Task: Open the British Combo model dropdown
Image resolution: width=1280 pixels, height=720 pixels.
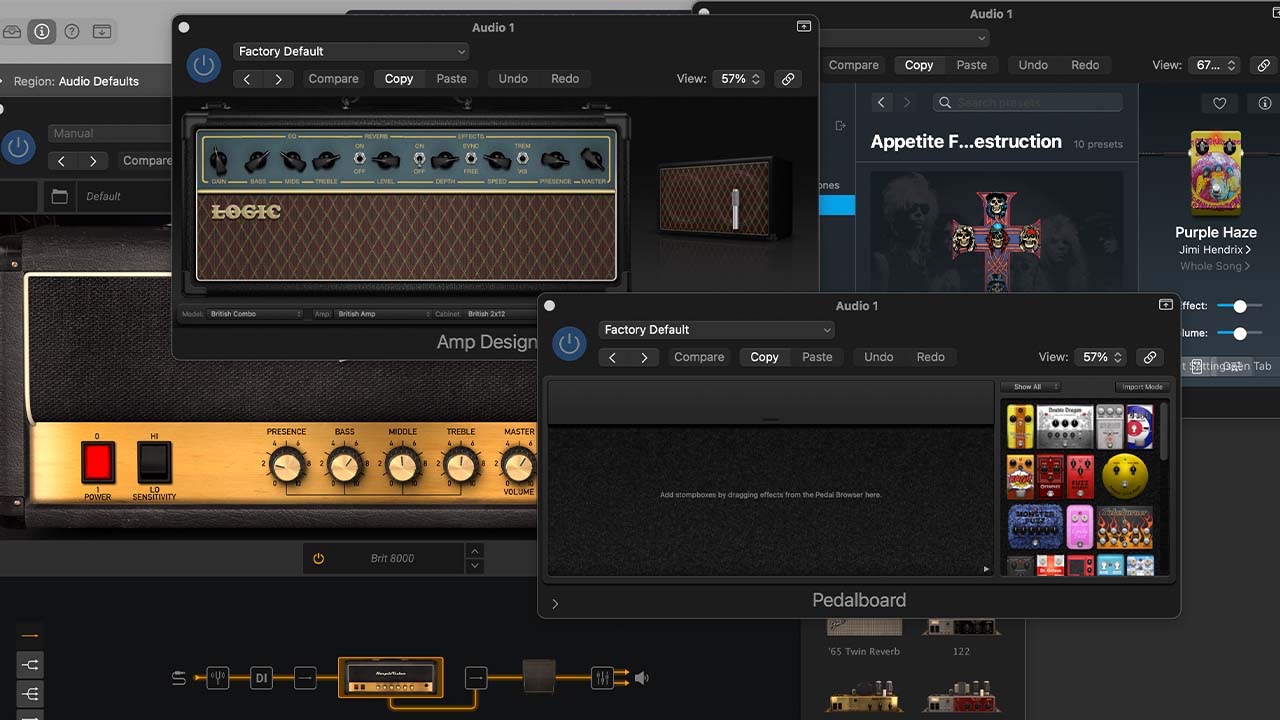Action: [254, 314]
